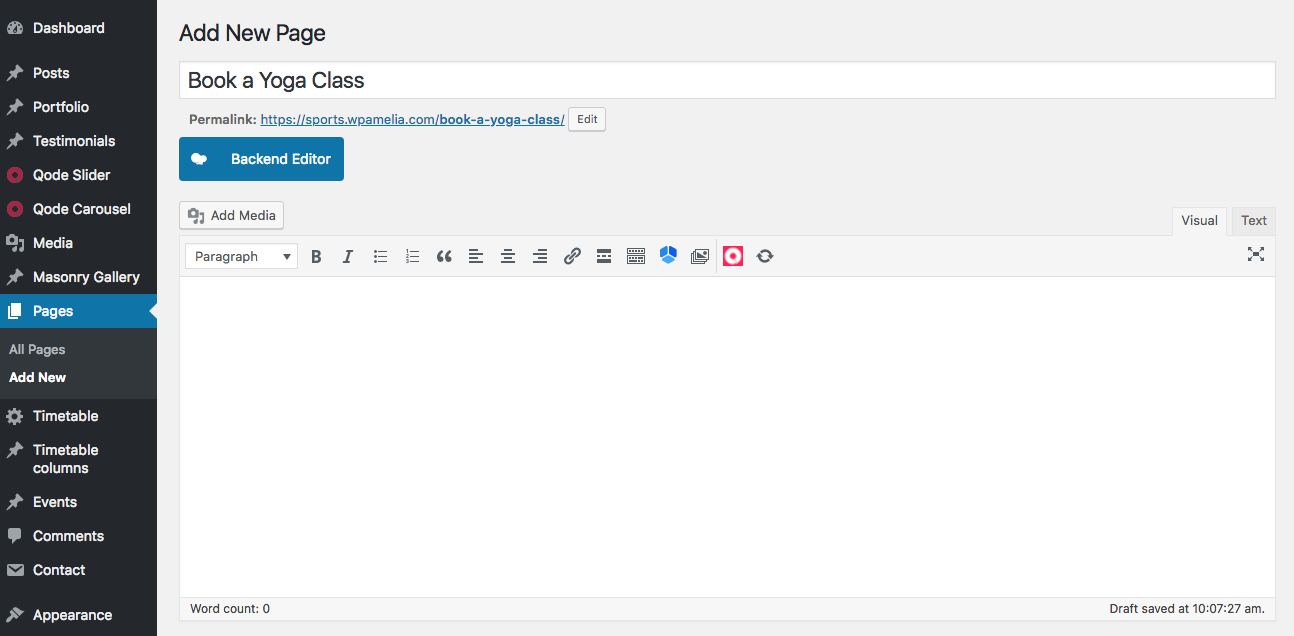Align text right

tap(540, 256)
